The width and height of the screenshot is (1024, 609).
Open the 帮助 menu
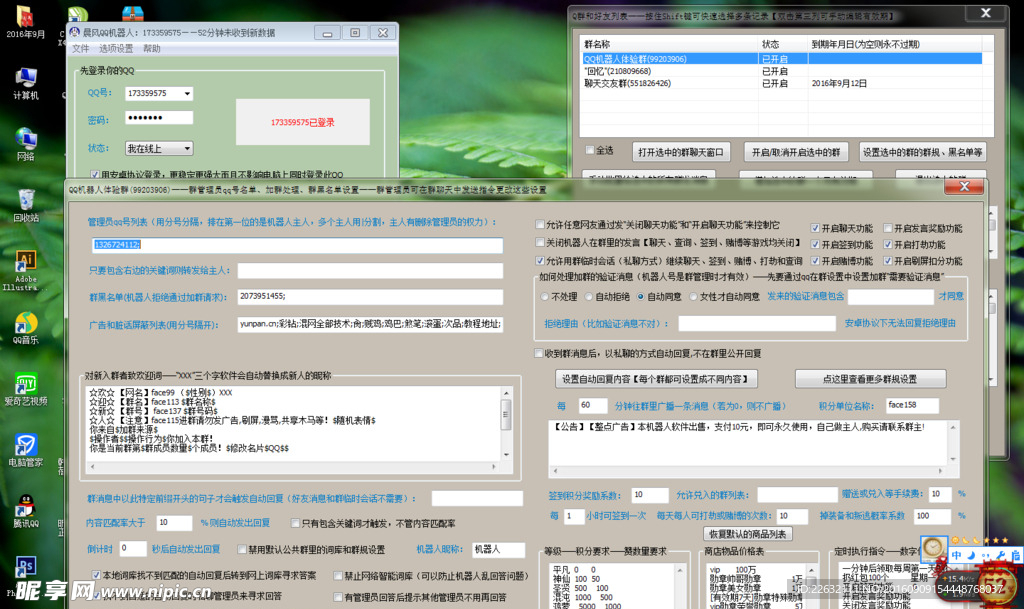[152, 48]
